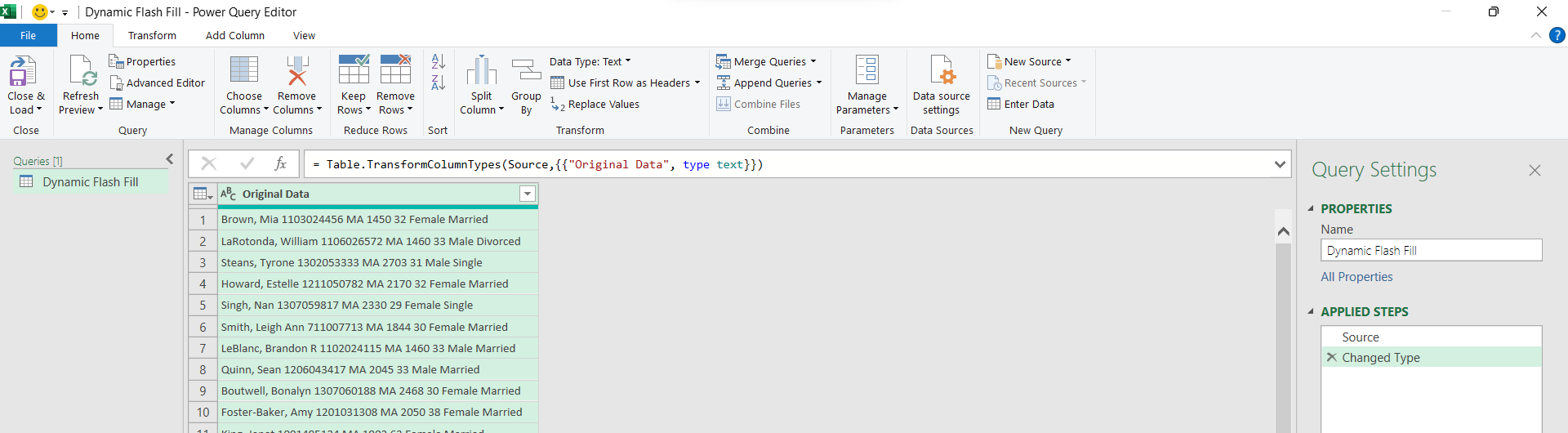
Task: Confirm the formula bar entry
Action: pyautogui.click(x=247, y=164)
